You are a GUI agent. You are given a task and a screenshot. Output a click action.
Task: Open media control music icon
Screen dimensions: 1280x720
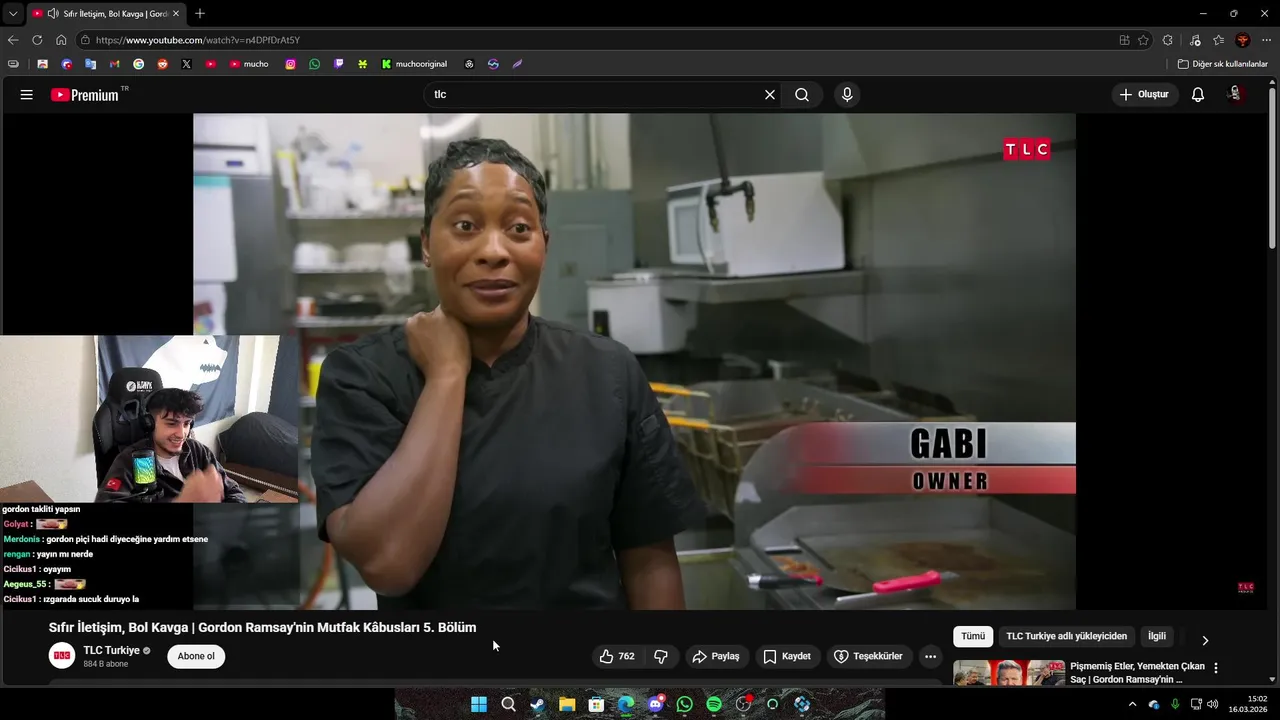tap(1194, 40)
